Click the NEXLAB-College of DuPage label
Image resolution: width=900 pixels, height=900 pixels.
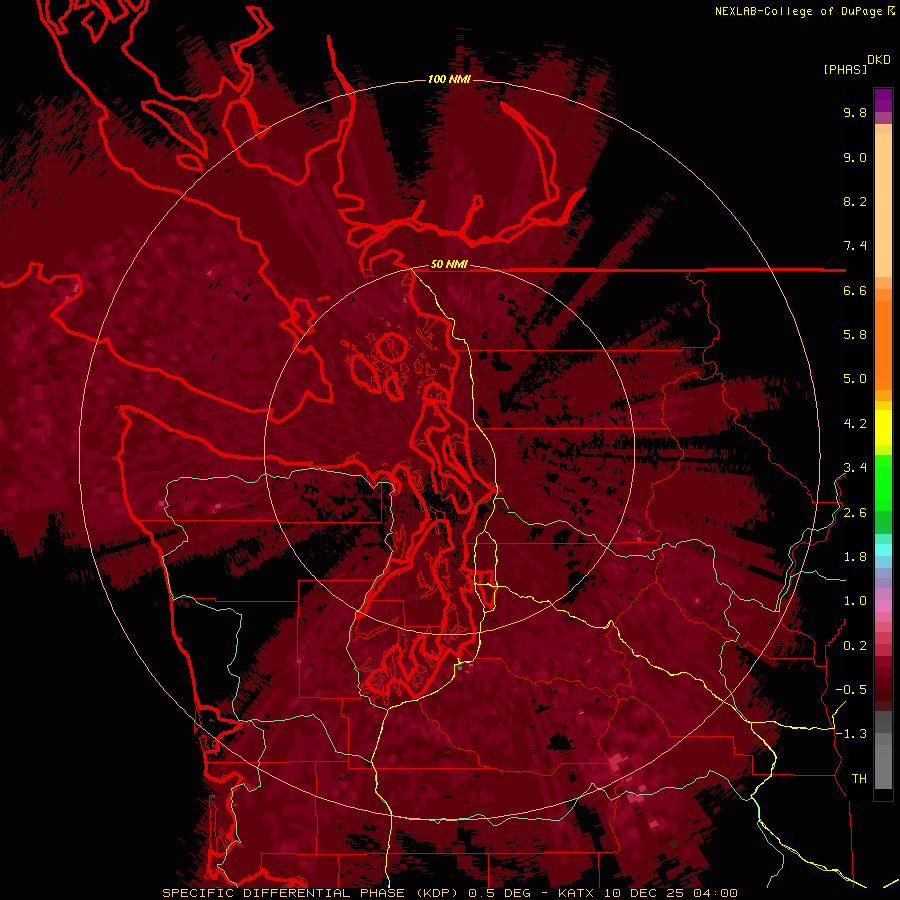click(x=804, y=11)
